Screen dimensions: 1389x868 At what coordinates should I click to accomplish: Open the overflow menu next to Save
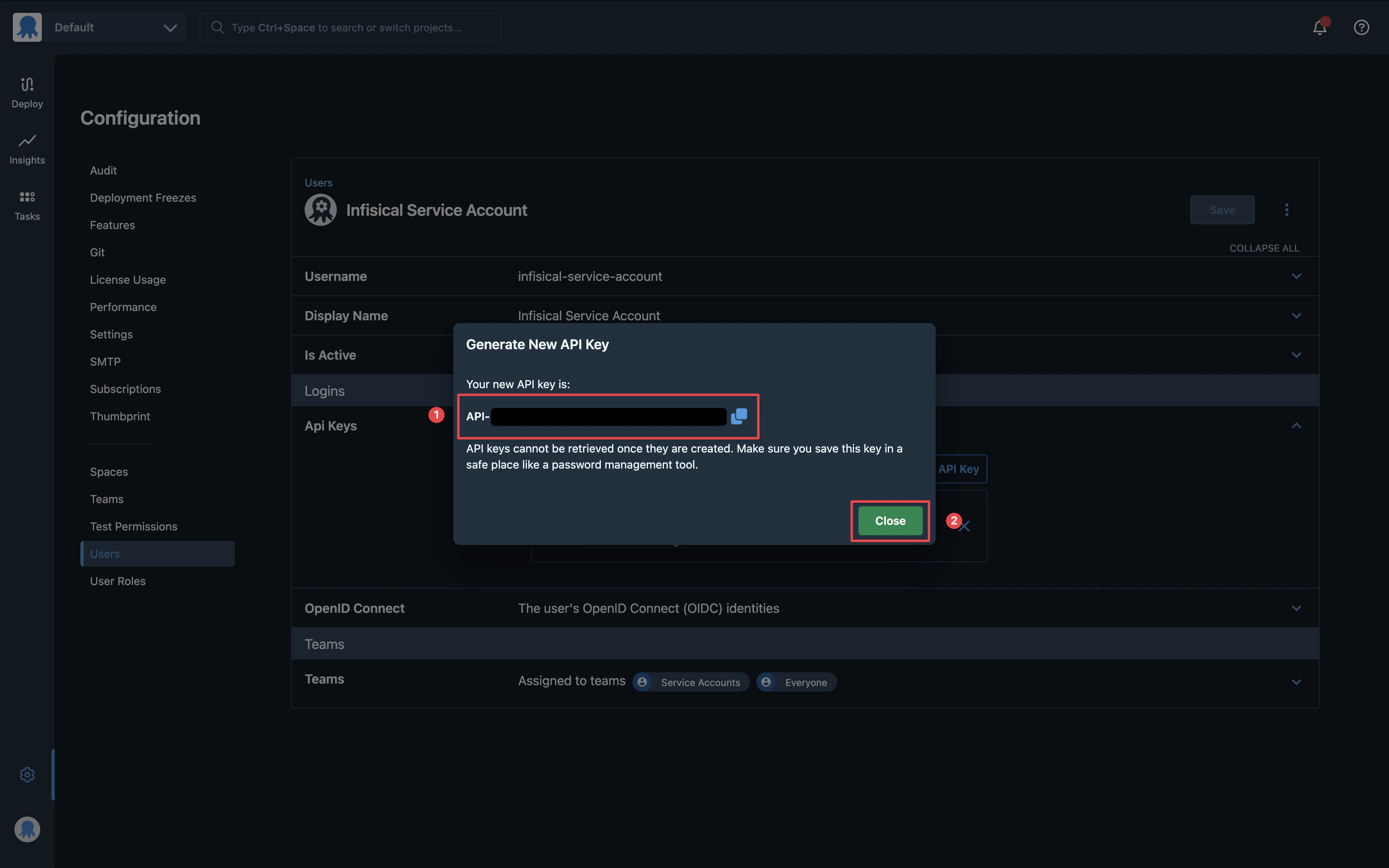pyautogui.click(x=1287, y=209)
